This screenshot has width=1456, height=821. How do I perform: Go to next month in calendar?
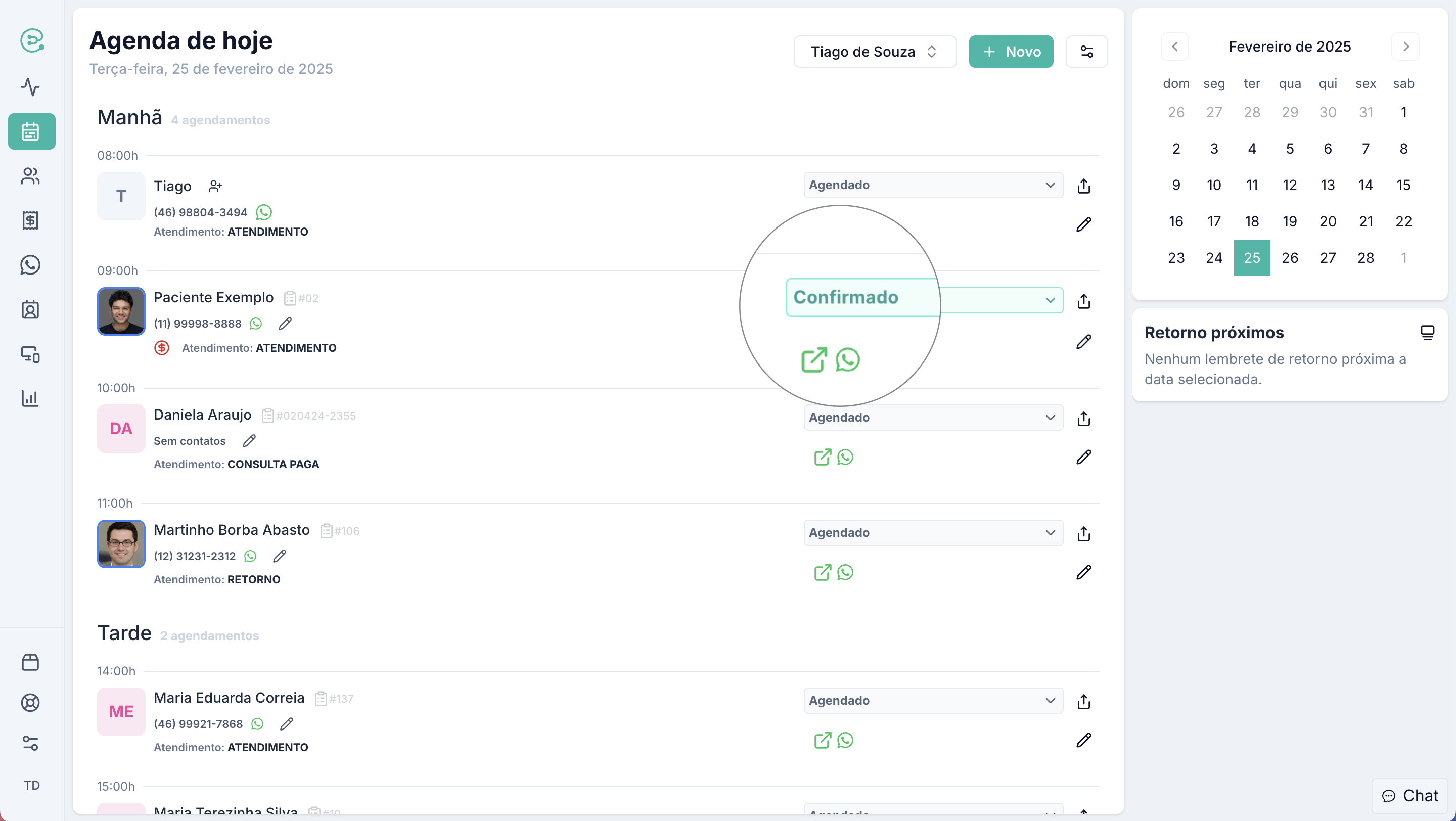click(x=1405, y=47)
